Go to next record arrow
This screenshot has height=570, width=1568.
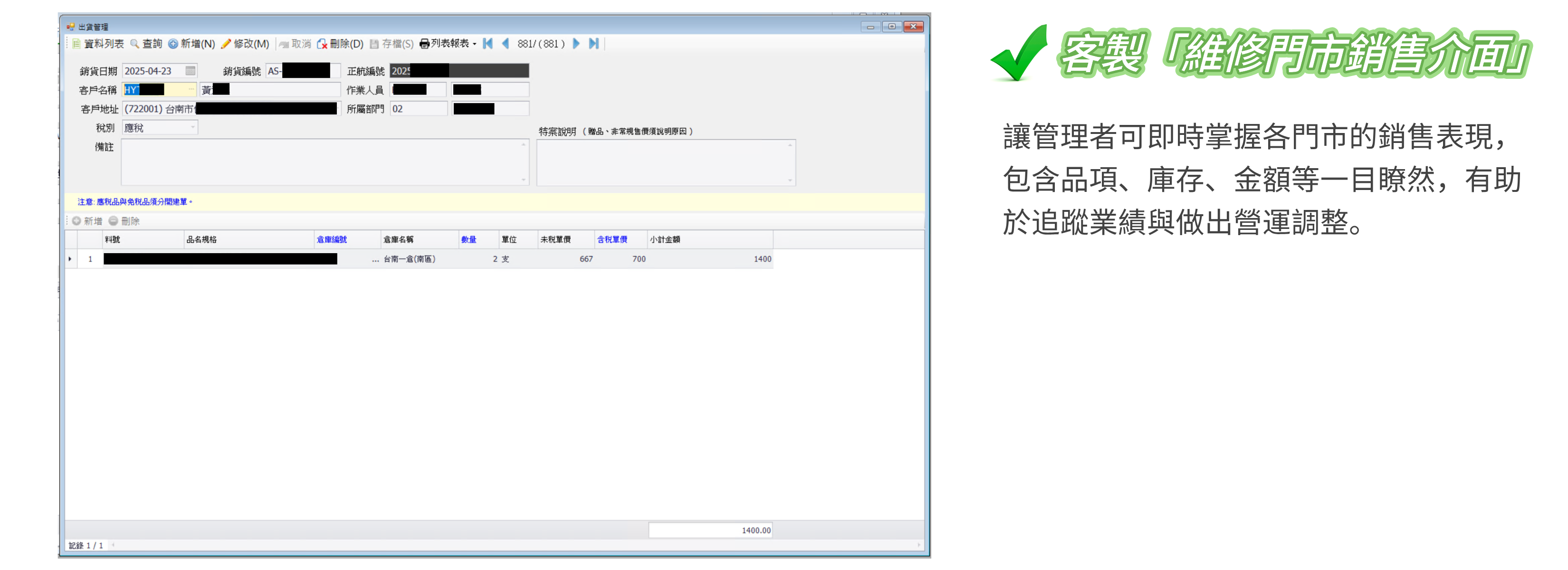(576, 44)
